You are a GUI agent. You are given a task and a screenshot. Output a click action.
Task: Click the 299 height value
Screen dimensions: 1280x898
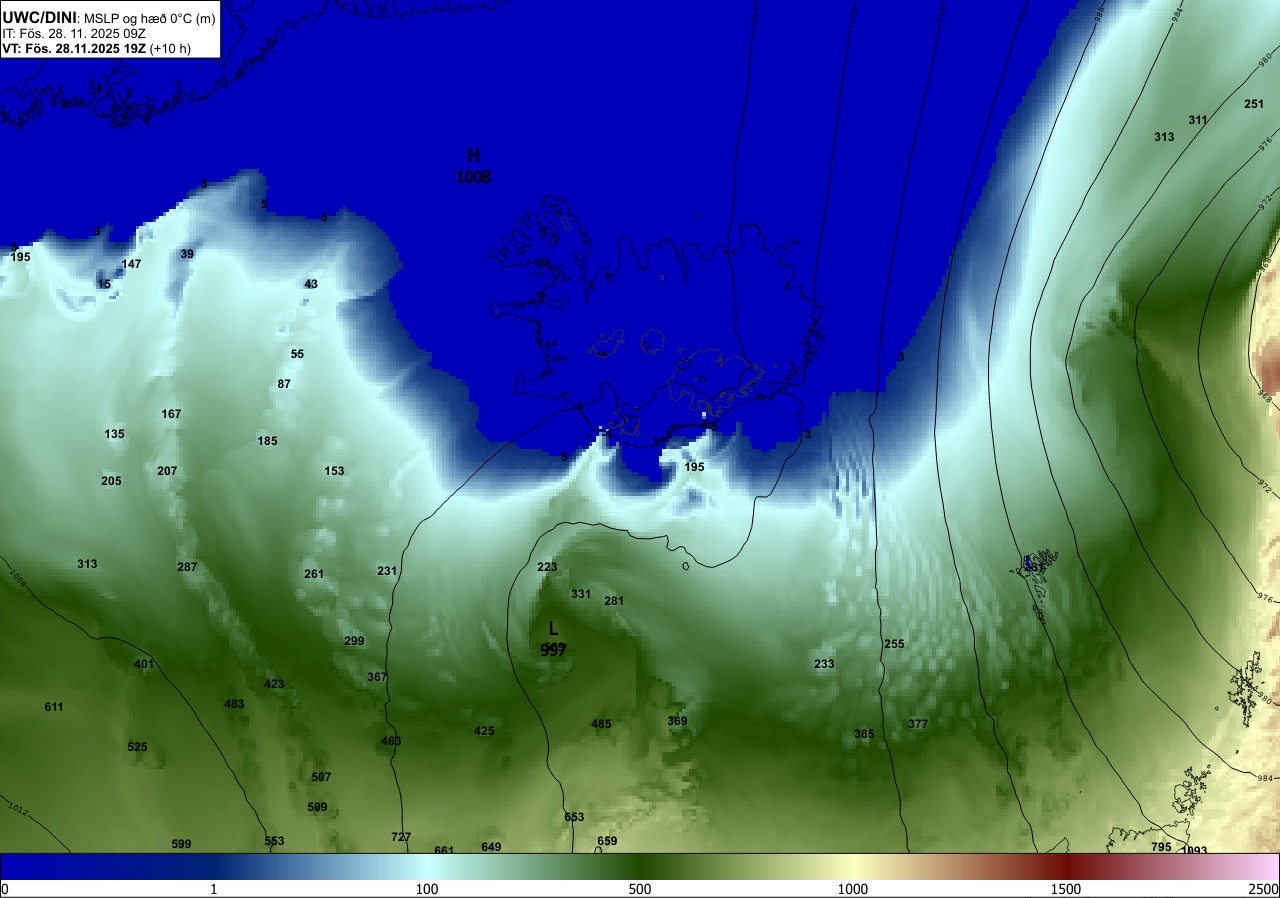354,641
